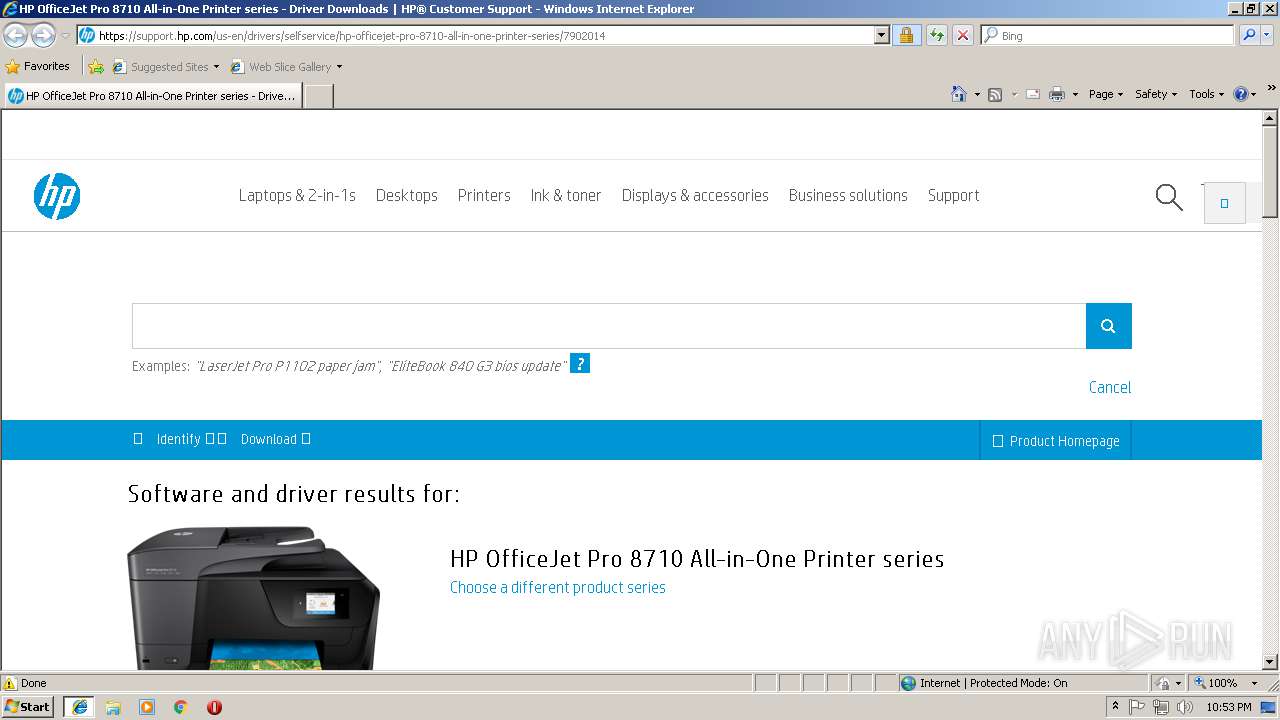
Task: Open the Help question mark icon
Action: coord(1241,94)
